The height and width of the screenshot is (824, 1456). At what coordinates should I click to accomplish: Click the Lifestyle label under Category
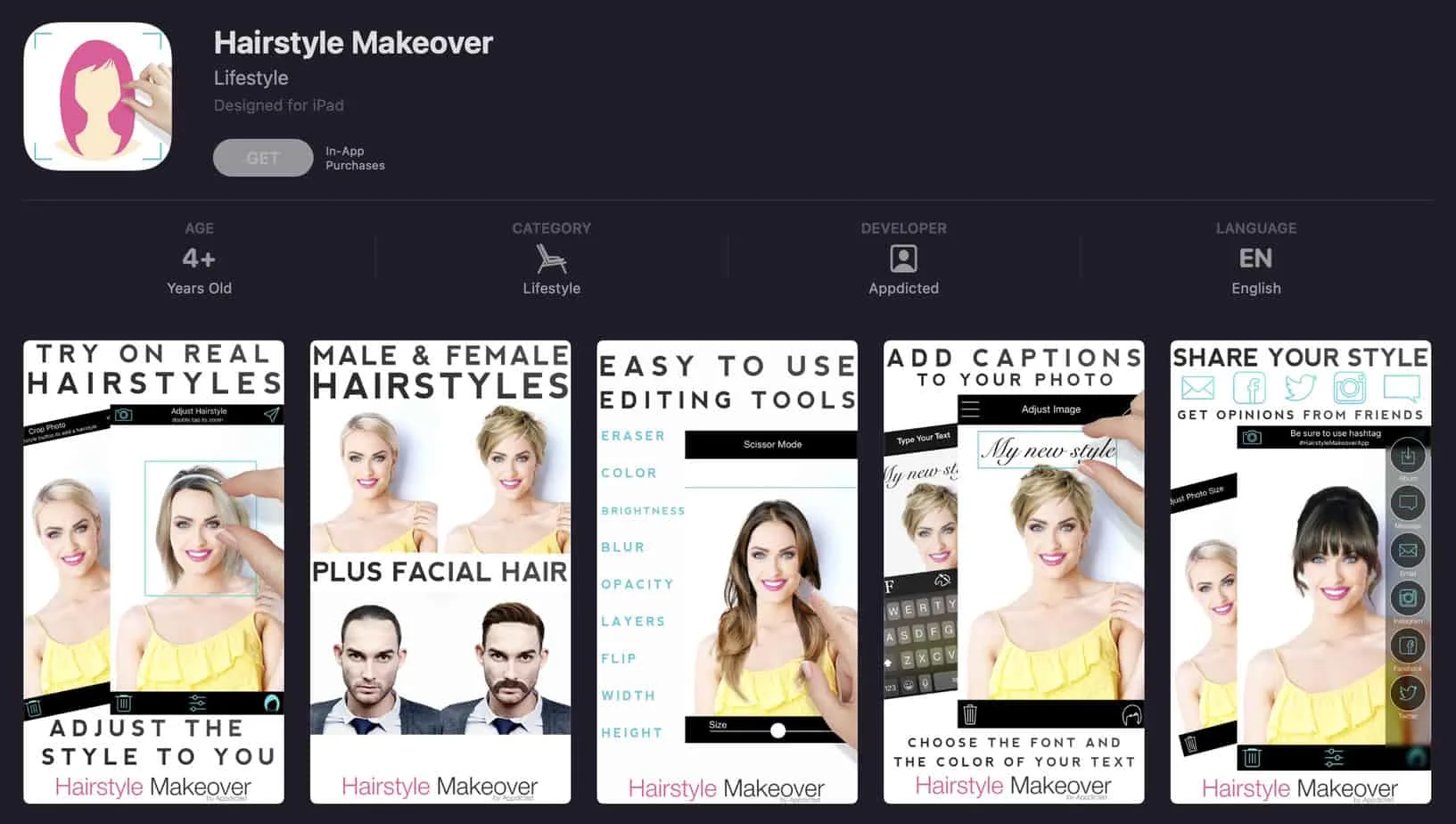[551, 288]
